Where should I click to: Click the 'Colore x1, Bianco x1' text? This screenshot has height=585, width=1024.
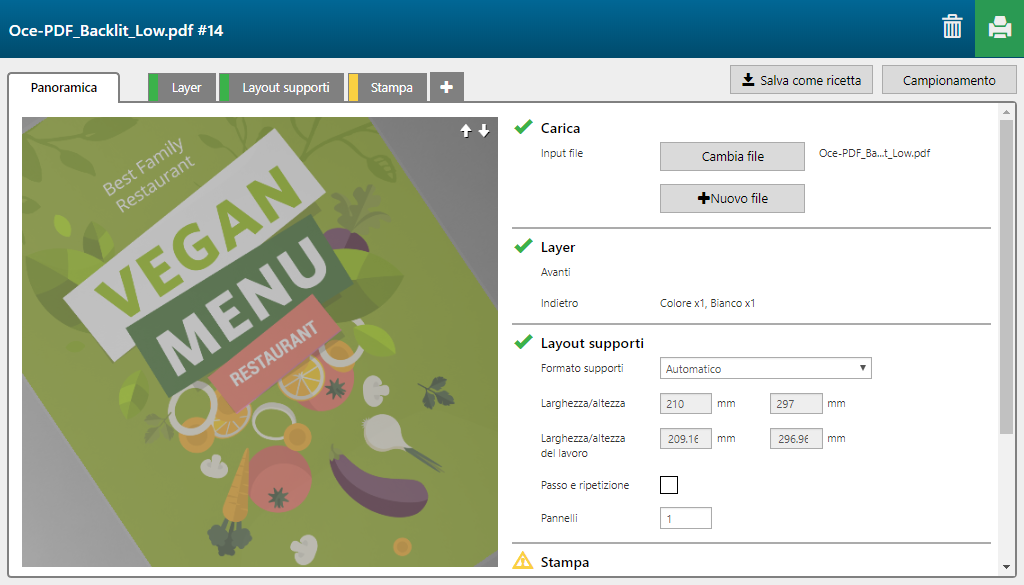pos(707,303)
